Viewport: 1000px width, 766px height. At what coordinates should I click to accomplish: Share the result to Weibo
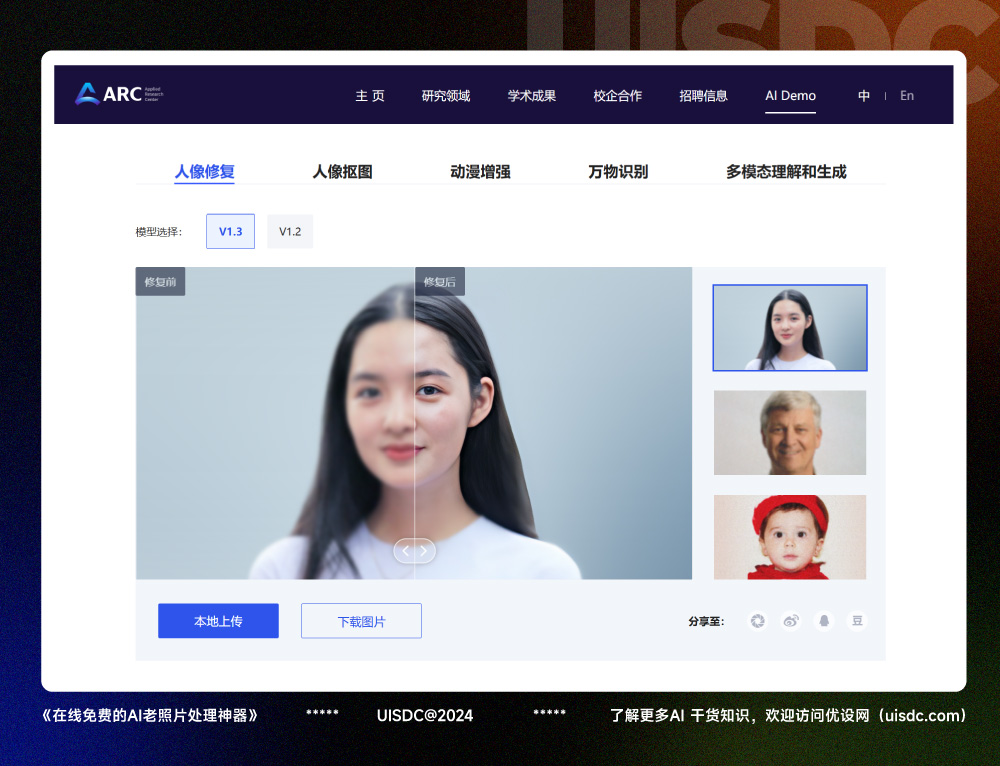point(790,621)
